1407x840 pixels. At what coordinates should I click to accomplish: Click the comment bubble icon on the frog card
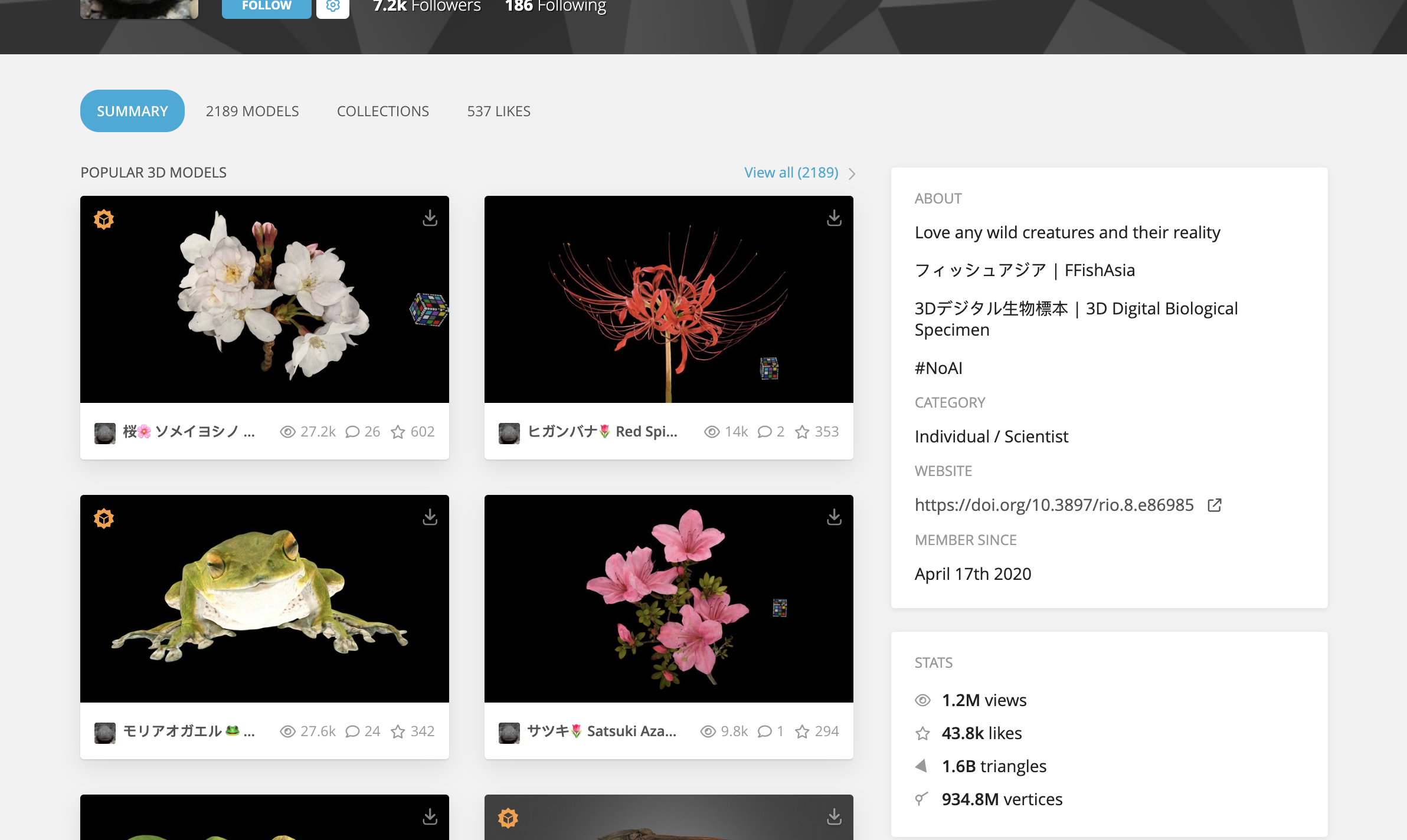click(x=352, y=731)
